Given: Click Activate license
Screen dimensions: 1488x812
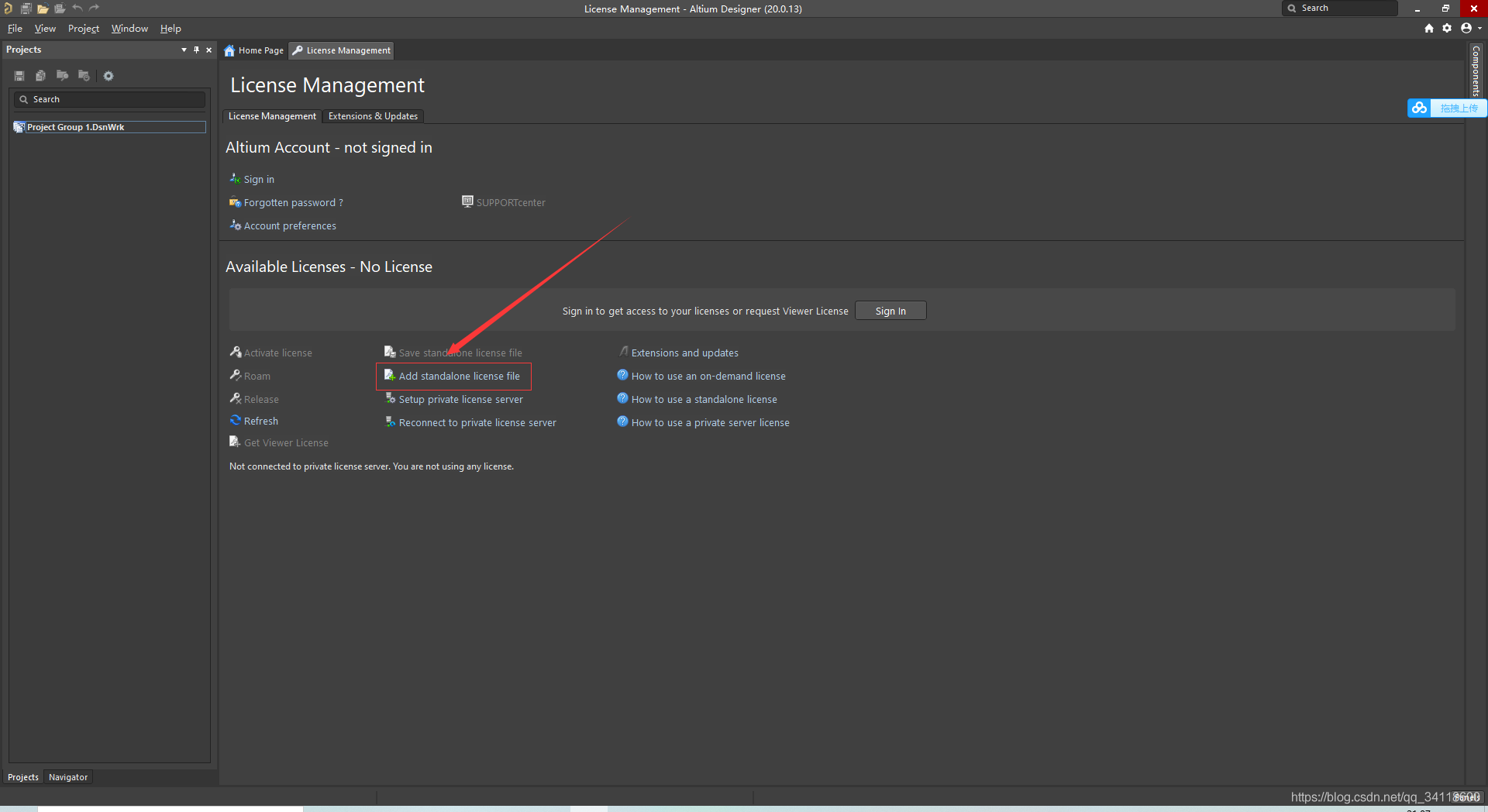Looking at the screenshot, I should click(x=277, y=353).
